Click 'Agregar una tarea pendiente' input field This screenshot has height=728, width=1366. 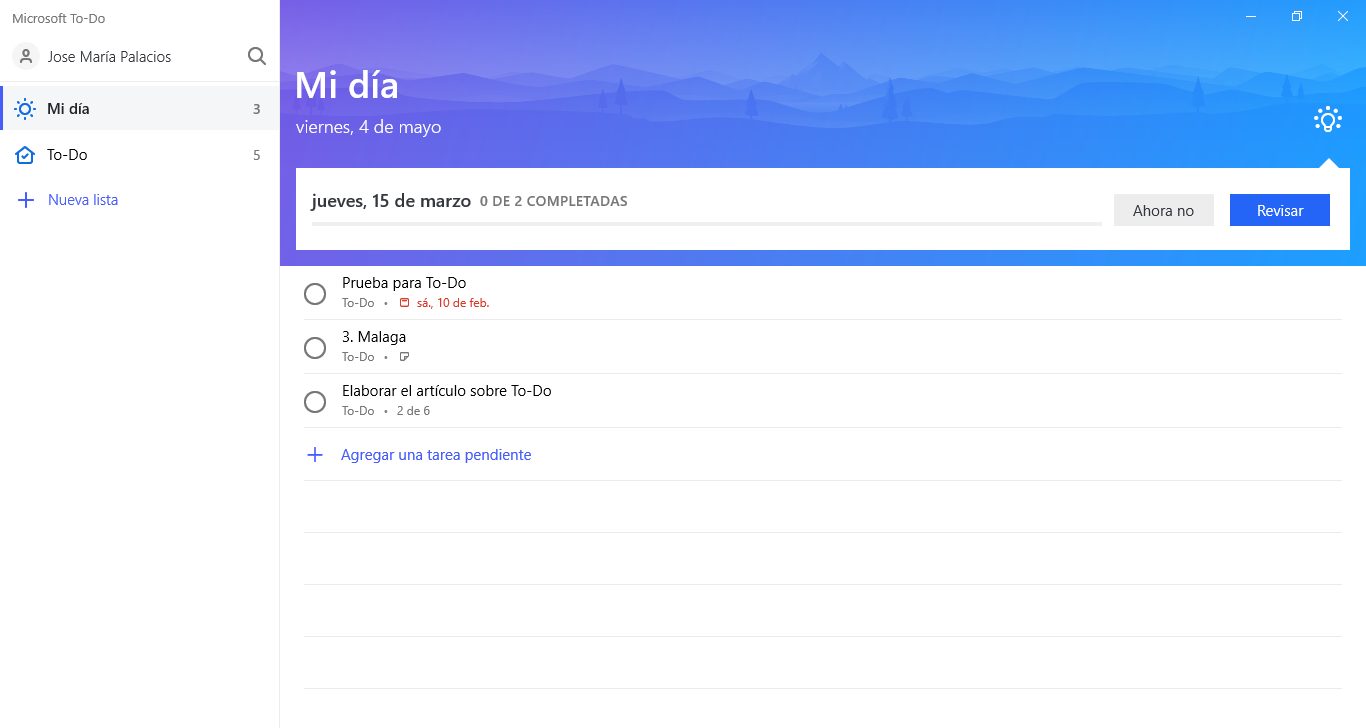pos(436,455)
